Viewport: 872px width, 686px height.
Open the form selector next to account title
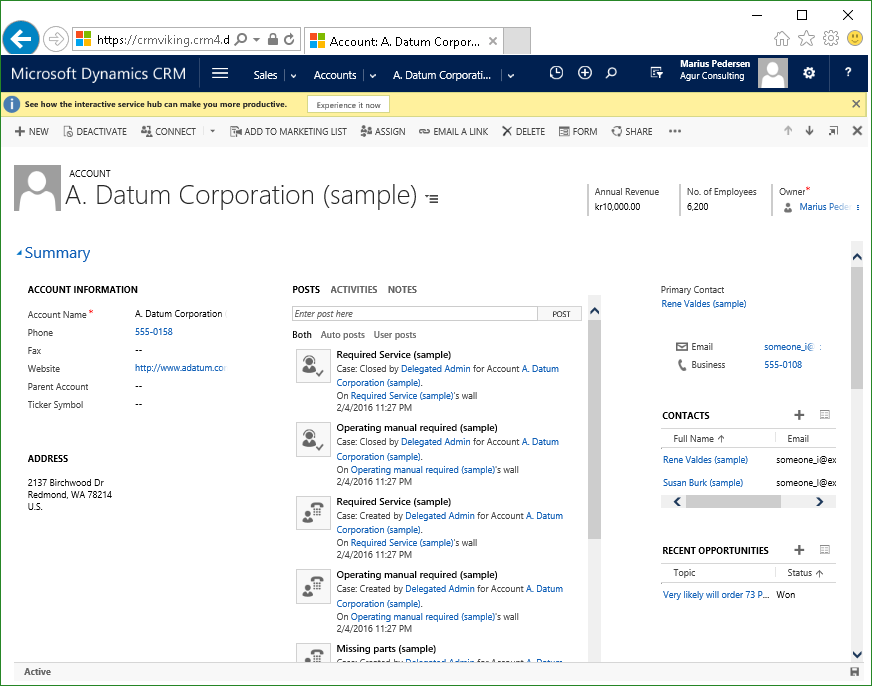point(432,198)
